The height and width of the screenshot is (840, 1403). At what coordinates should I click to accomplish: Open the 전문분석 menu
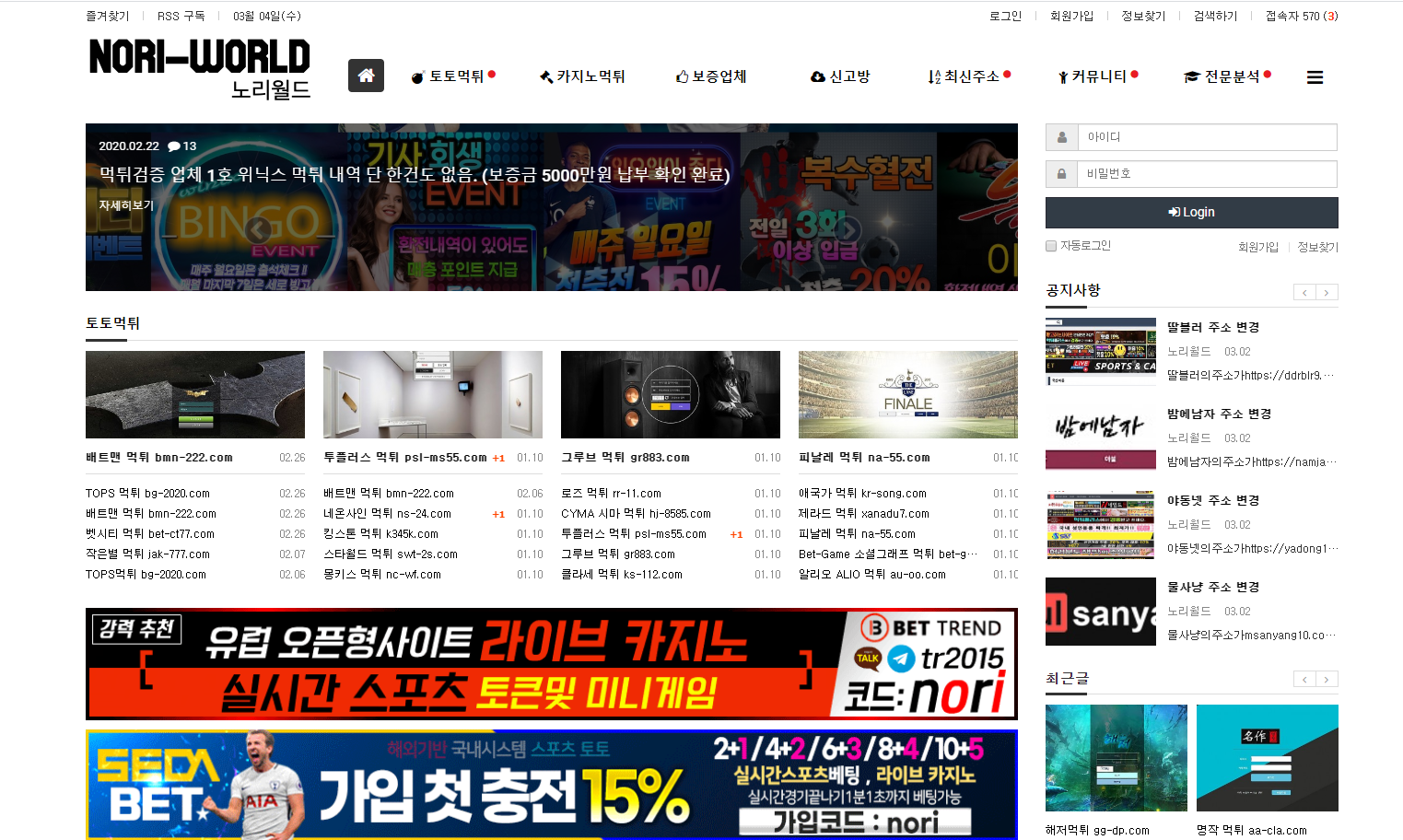click(x=1227, y=76)
